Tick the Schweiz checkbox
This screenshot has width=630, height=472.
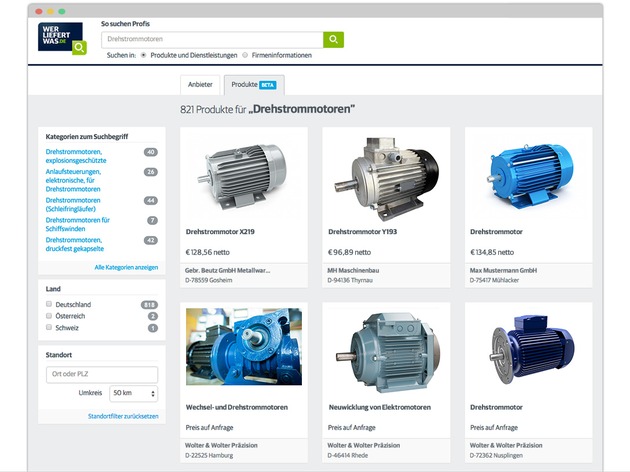pos(49,328)
